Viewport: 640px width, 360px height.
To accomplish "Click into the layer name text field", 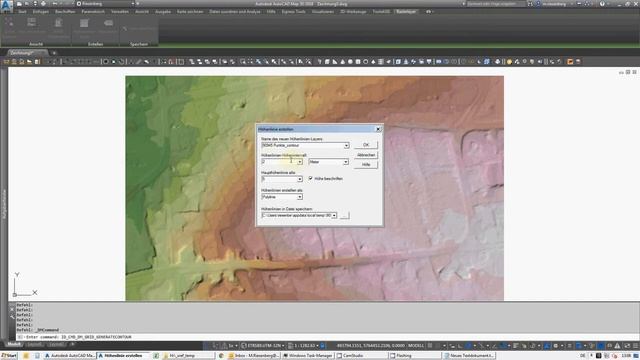I will click(302, 146).
